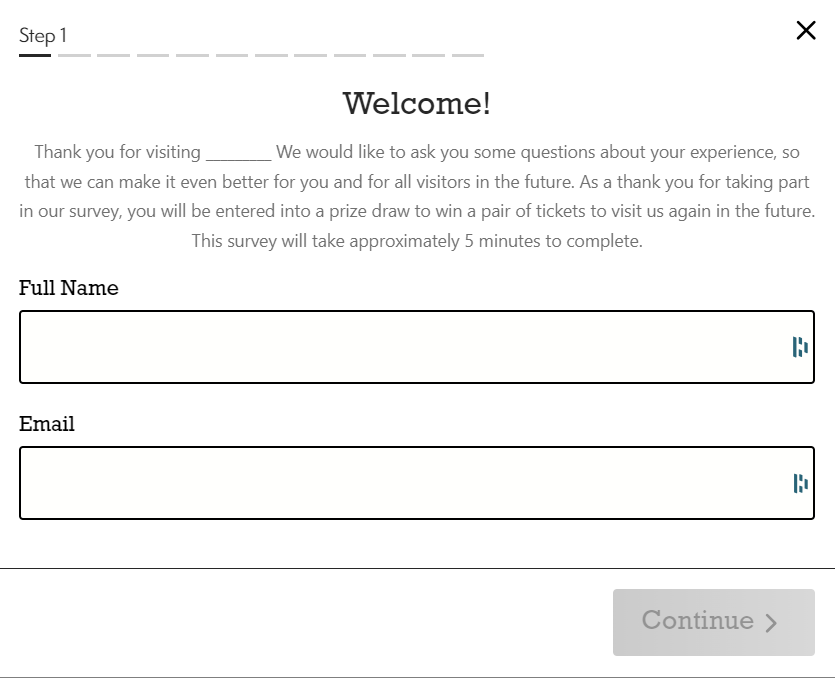Click the Continue button
835x678 pixels.
(713, 622)
